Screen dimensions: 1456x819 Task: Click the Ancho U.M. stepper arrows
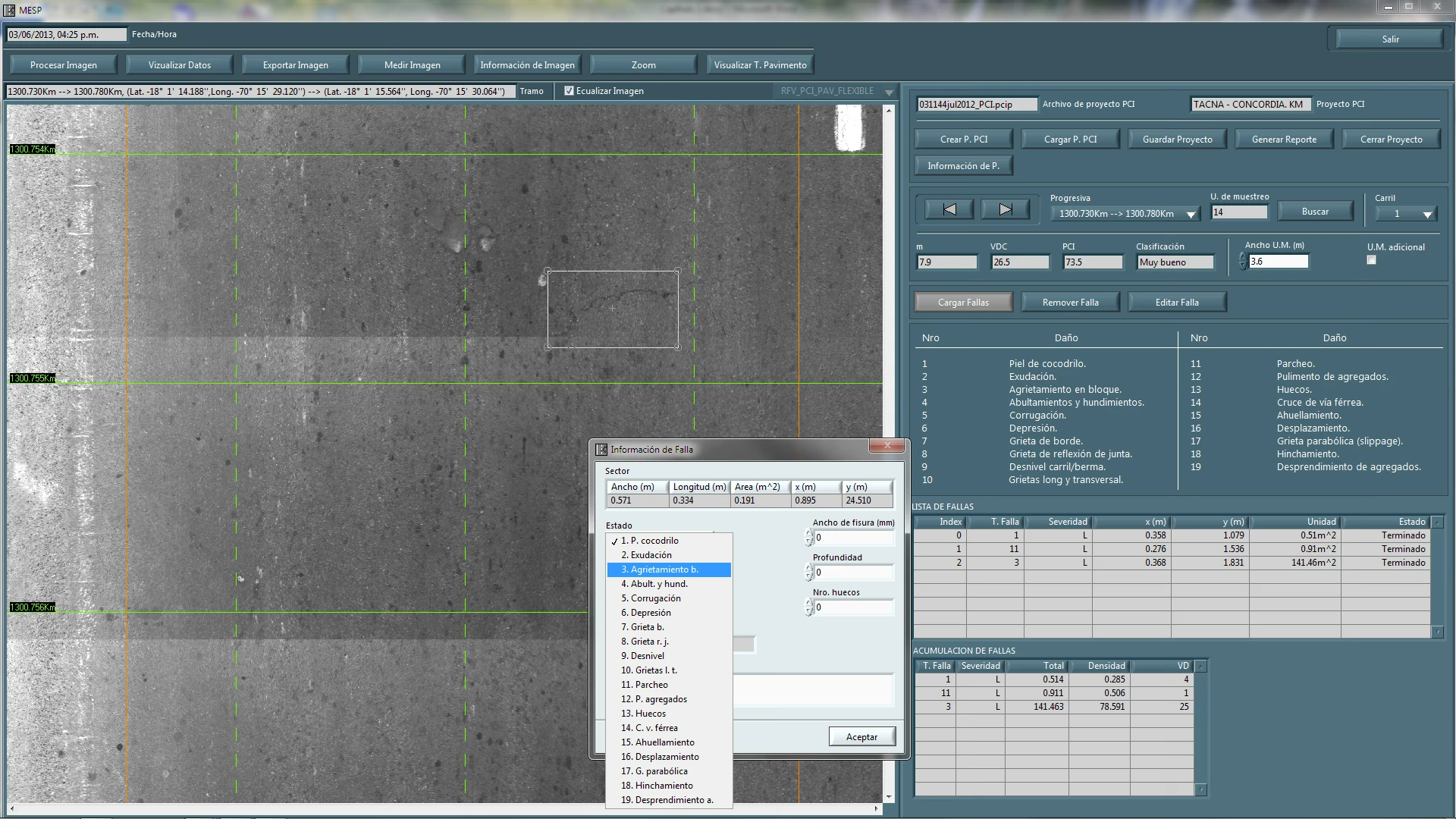1243,262
